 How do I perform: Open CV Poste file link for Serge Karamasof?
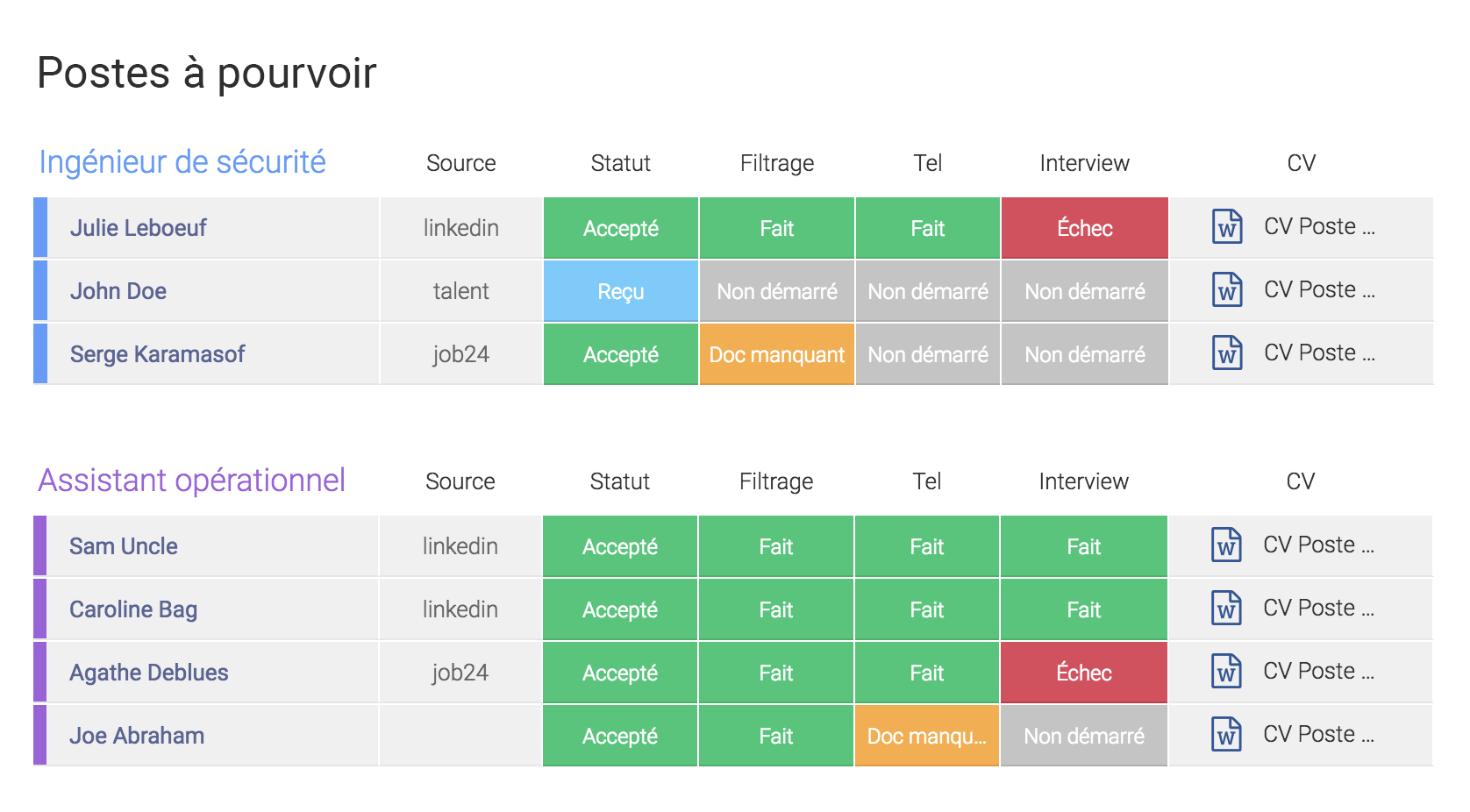[1319, 353]
